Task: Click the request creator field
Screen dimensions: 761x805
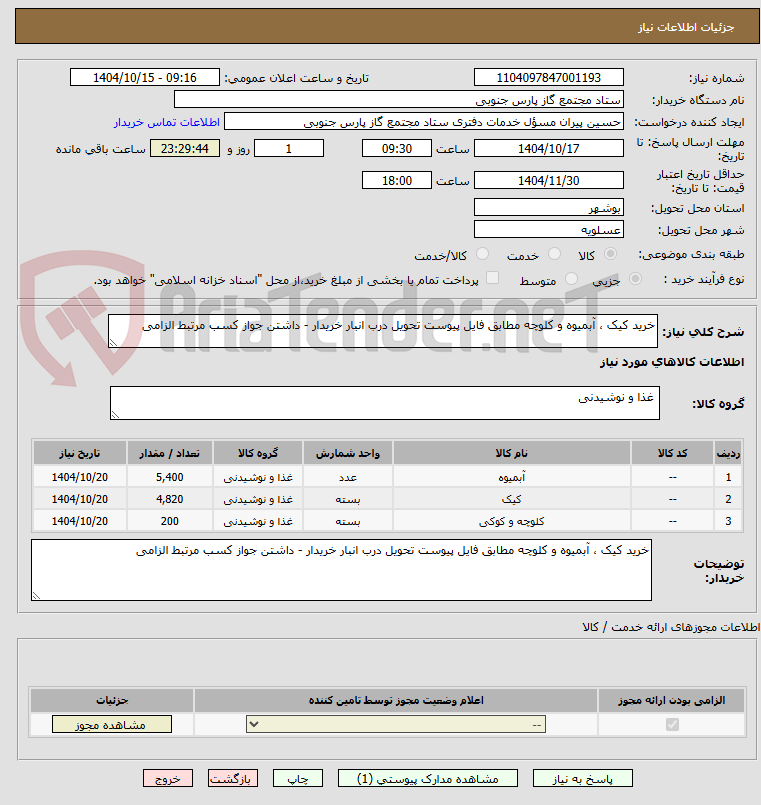Action: tap(424, 122)
